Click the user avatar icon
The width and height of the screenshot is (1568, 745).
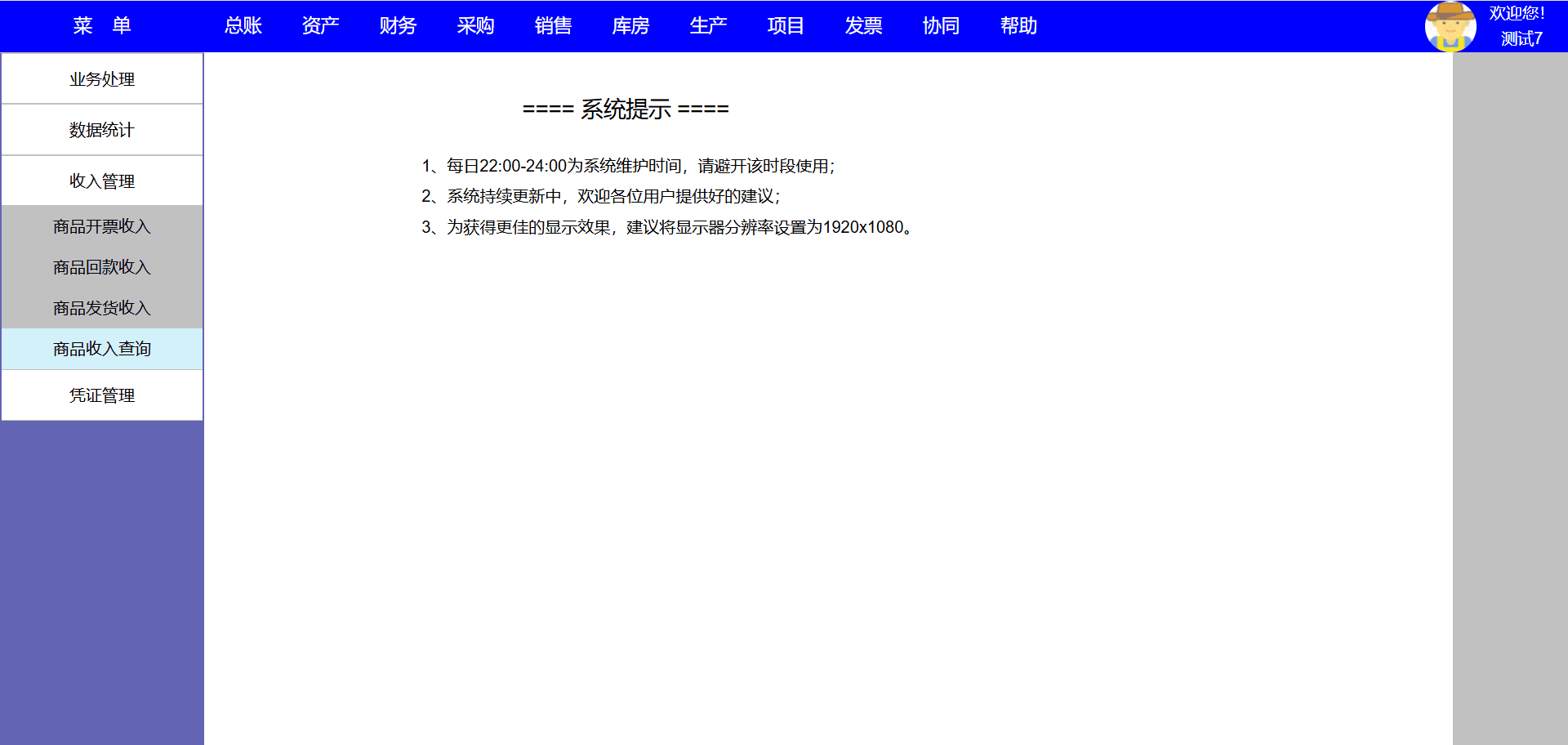(1450, 26)
